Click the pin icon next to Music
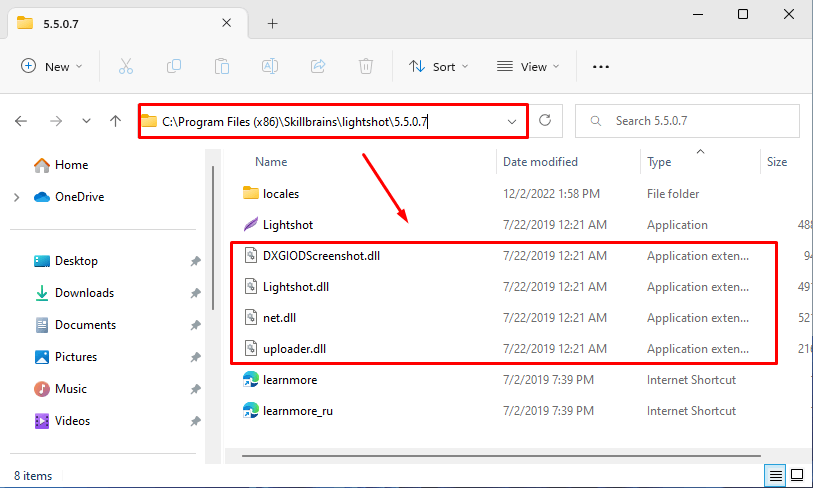Screen dimensions: 813x488 tap(195, 389)
